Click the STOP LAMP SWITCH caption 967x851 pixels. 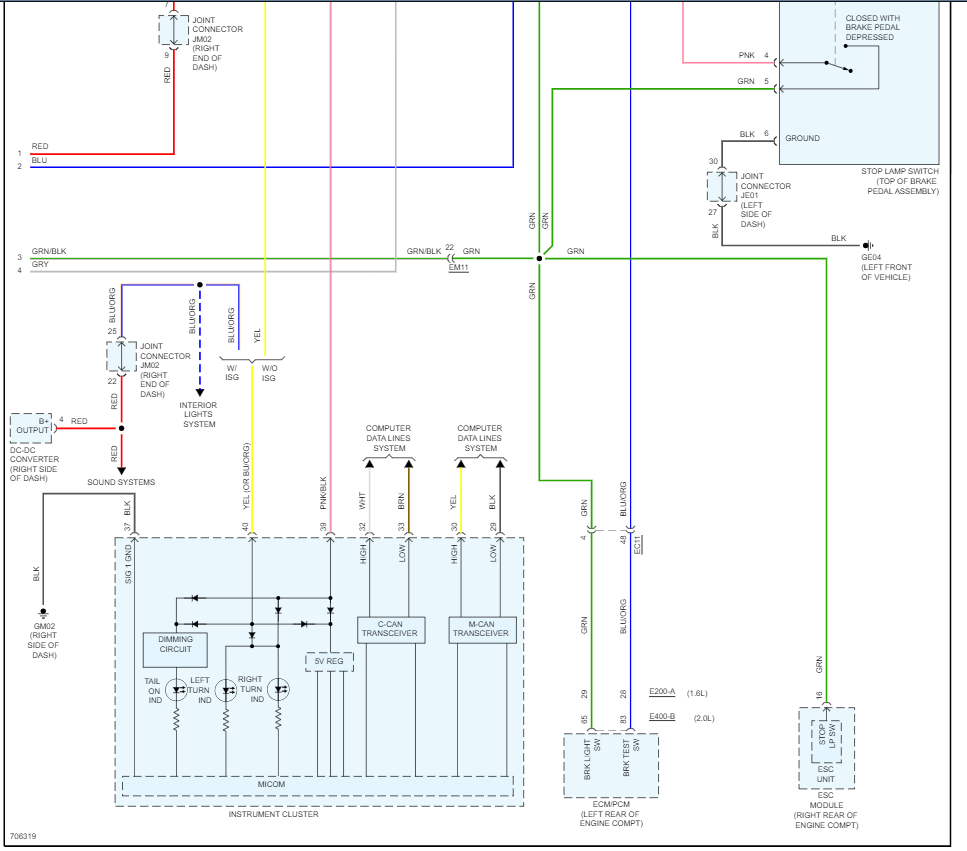pyautogui.click(x=900, y=181)
